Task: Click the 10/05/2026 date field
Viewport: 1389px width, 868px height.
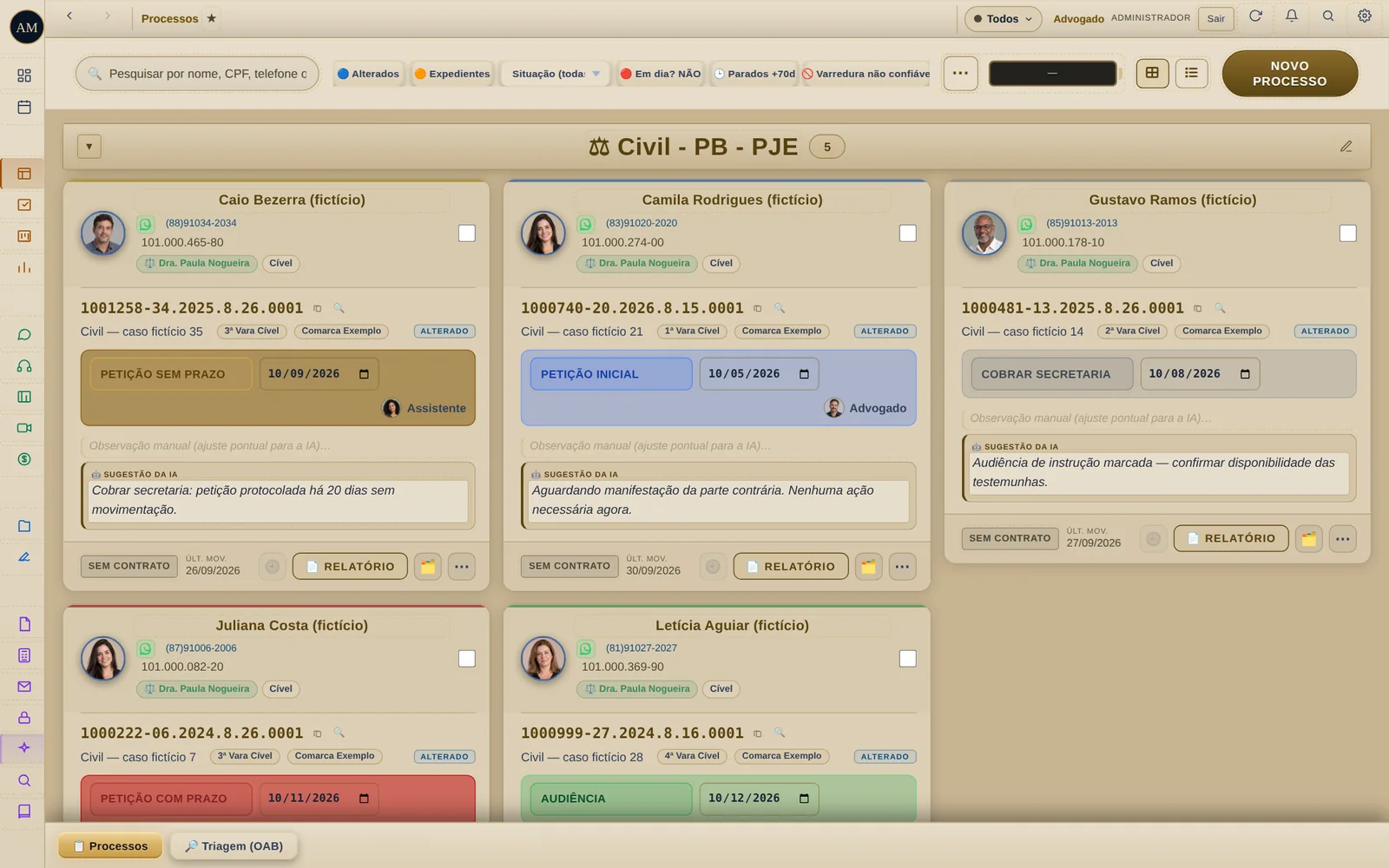Action: tap(759, 374)
